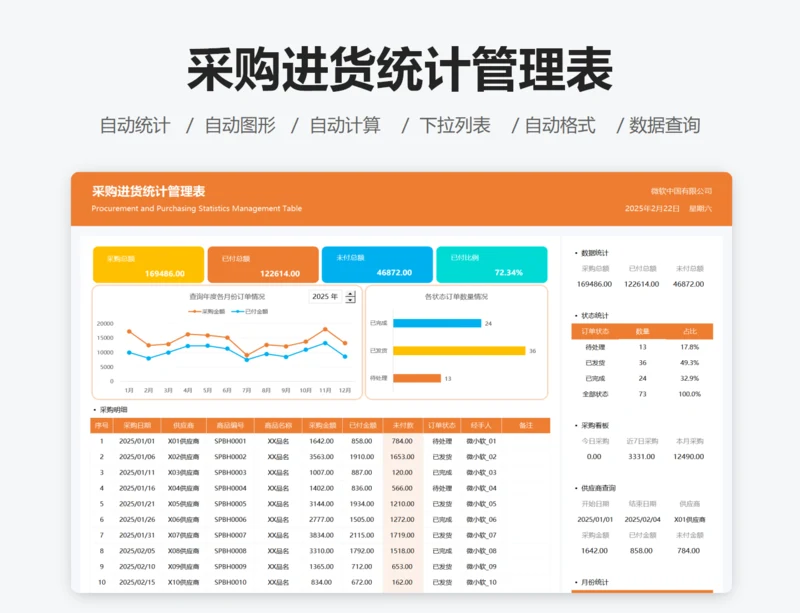This screenshot has height=613, width=800.
Task: Click the 采购金额 legend entry in line chart
Action: pyautogui.click(x=207, y=311)
